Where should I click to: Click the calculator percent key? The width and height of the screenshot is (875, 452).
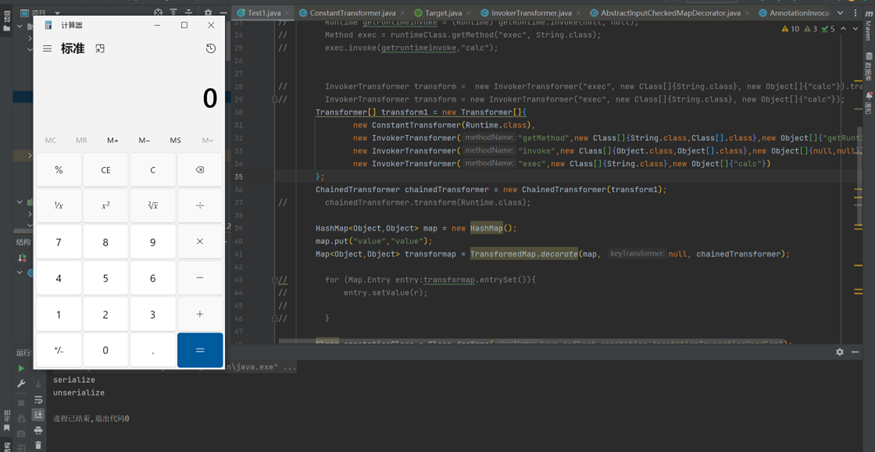point(59,170)
